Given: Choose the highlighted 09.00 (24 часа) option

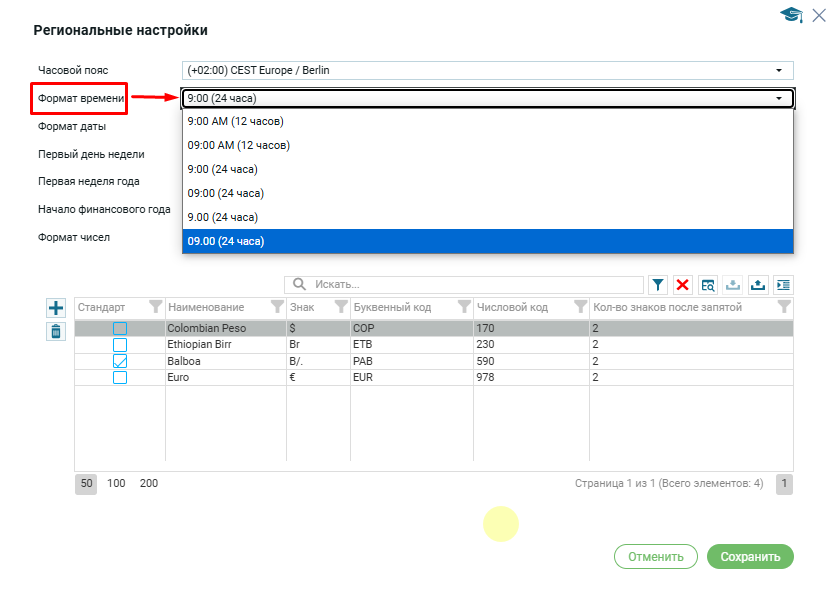Looking at the screenshot, I should click(226, 241).
